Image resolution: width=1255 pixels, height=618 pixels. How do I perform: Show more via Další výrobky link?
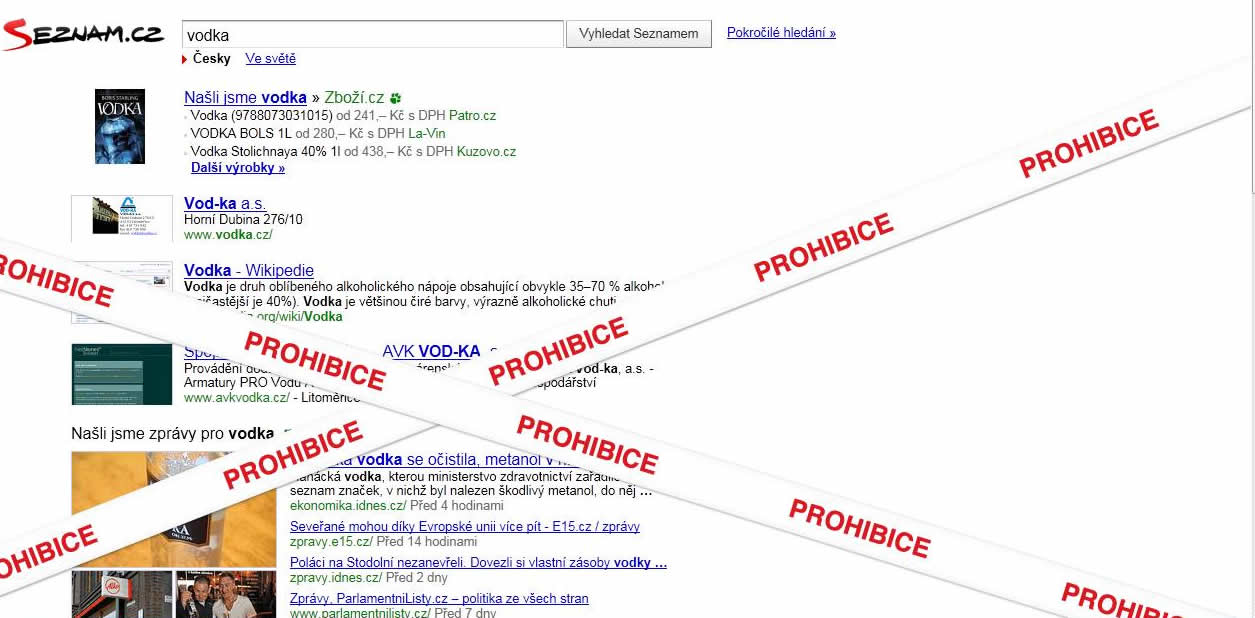pos(238,168)
